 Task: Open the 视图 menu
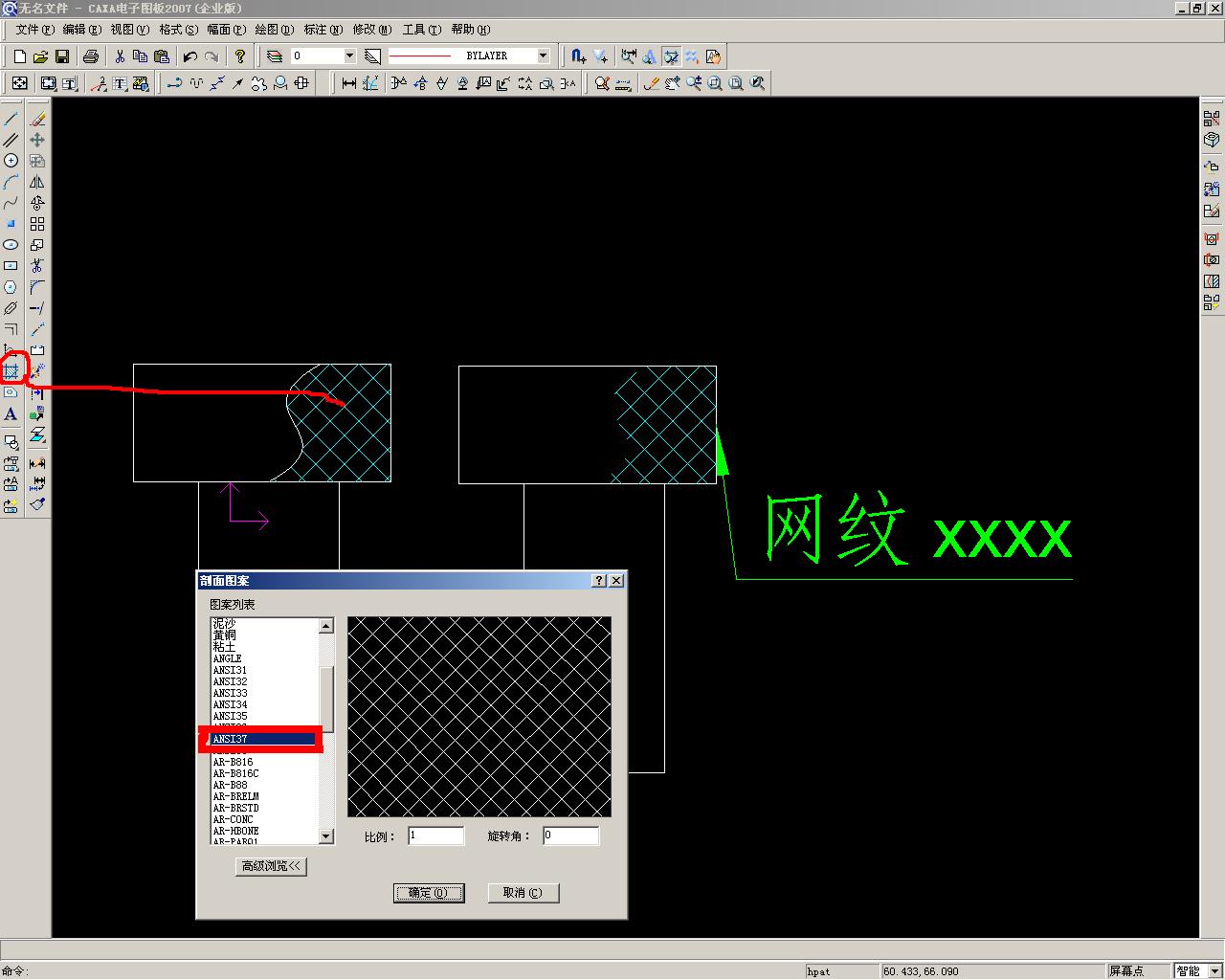pyautogui.click(x=129, y=30)
